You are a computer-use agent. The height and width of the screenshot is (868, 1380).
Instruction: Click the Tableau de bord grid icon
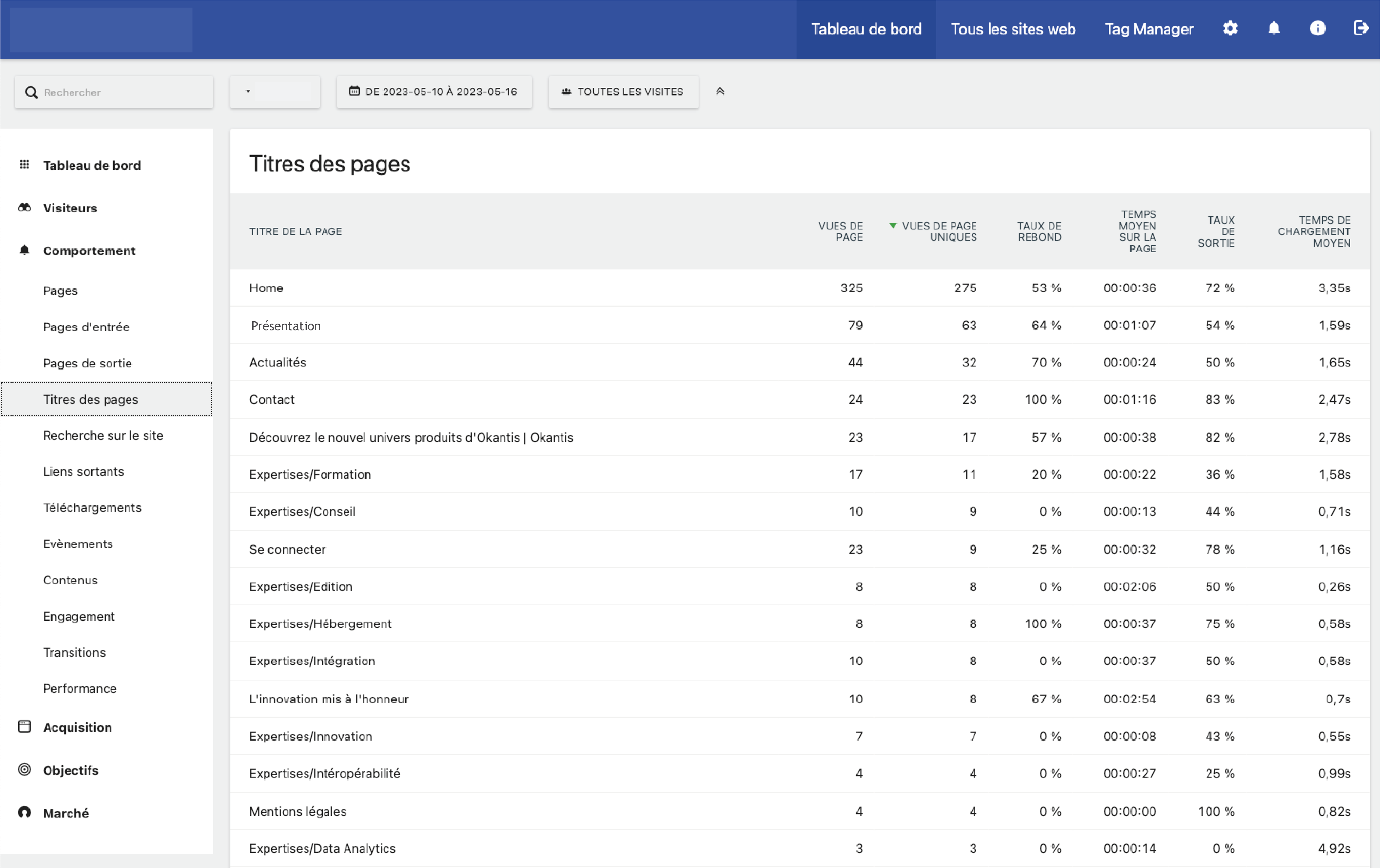pyautogui.click(x=24, y=164)
